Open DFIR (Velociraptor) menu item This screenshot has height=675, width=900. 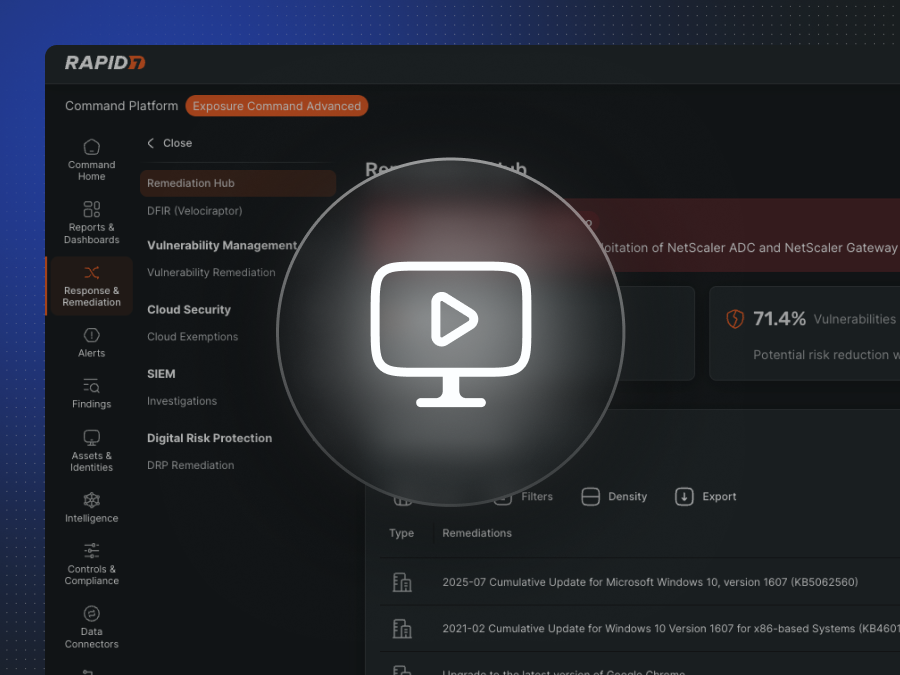tap(194, 211)
